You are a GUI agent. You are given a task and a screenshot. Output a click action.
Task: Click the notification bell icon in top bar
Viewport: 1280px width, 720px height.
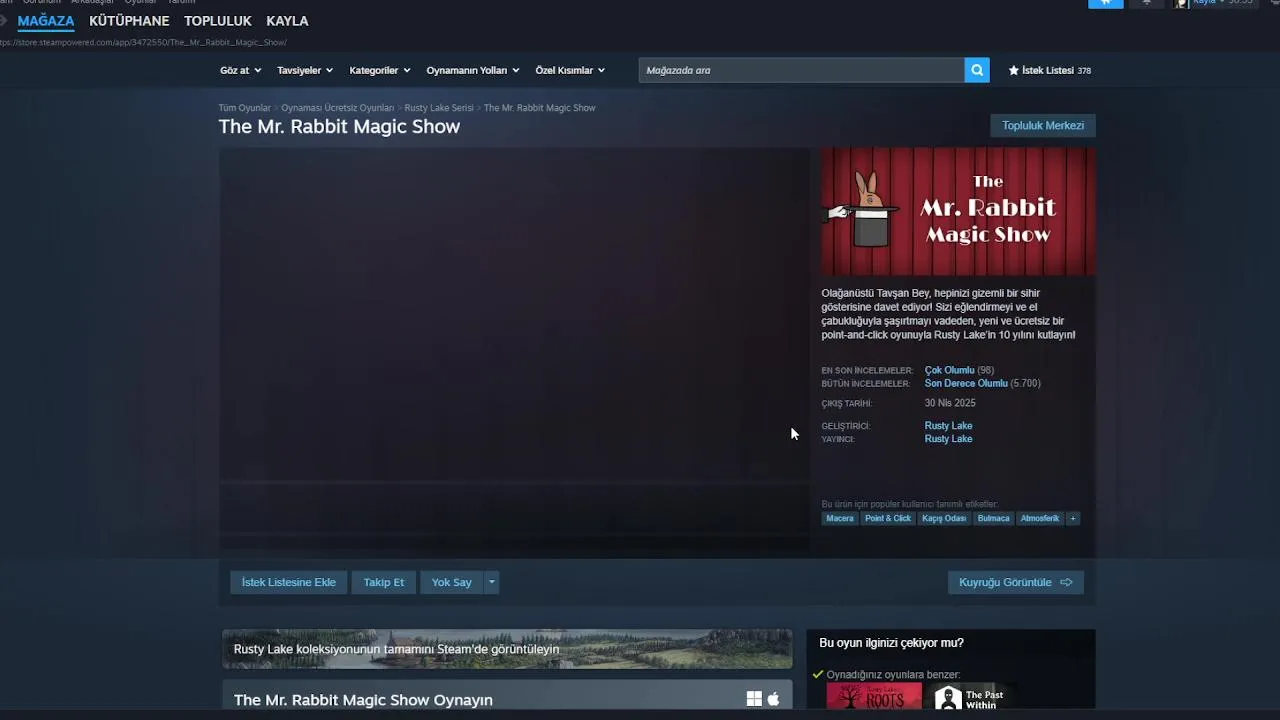(1147, 3)
